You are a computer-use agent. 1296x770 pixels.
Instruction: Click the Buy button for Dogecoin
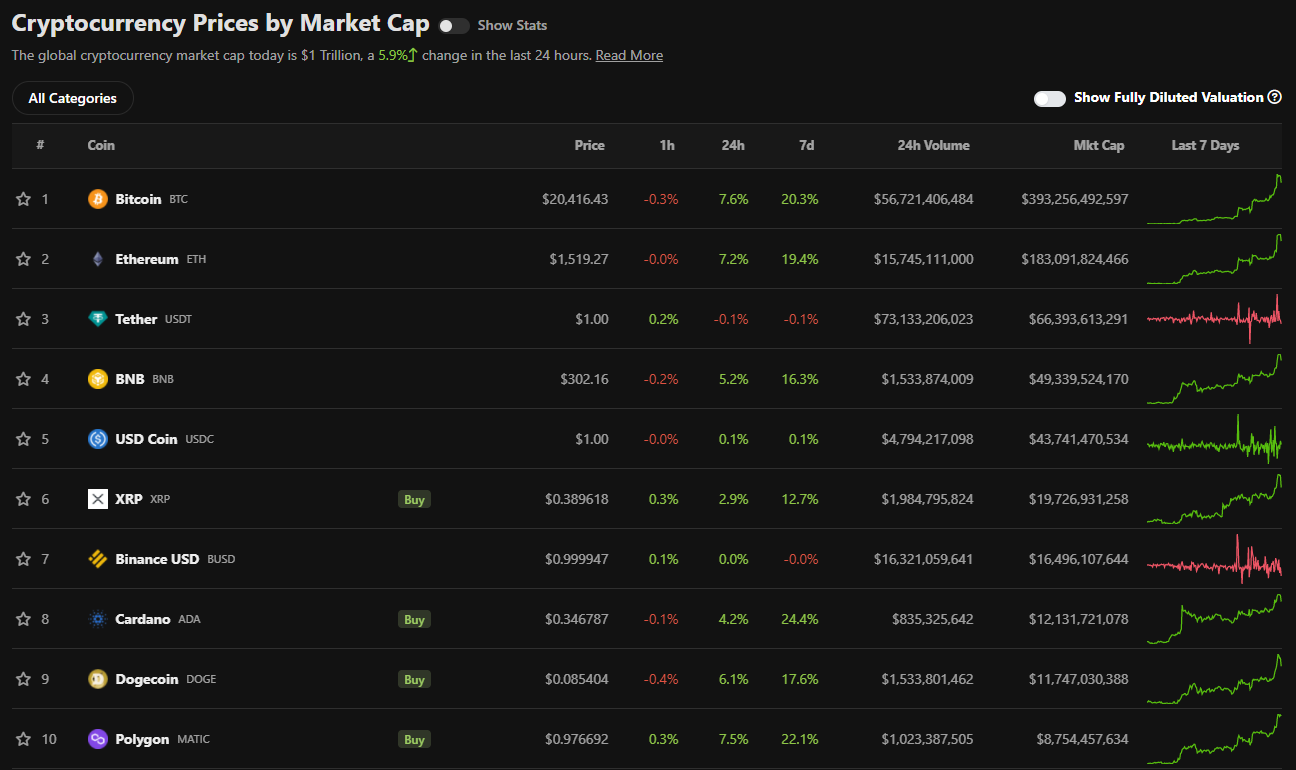tap(414, 679)
